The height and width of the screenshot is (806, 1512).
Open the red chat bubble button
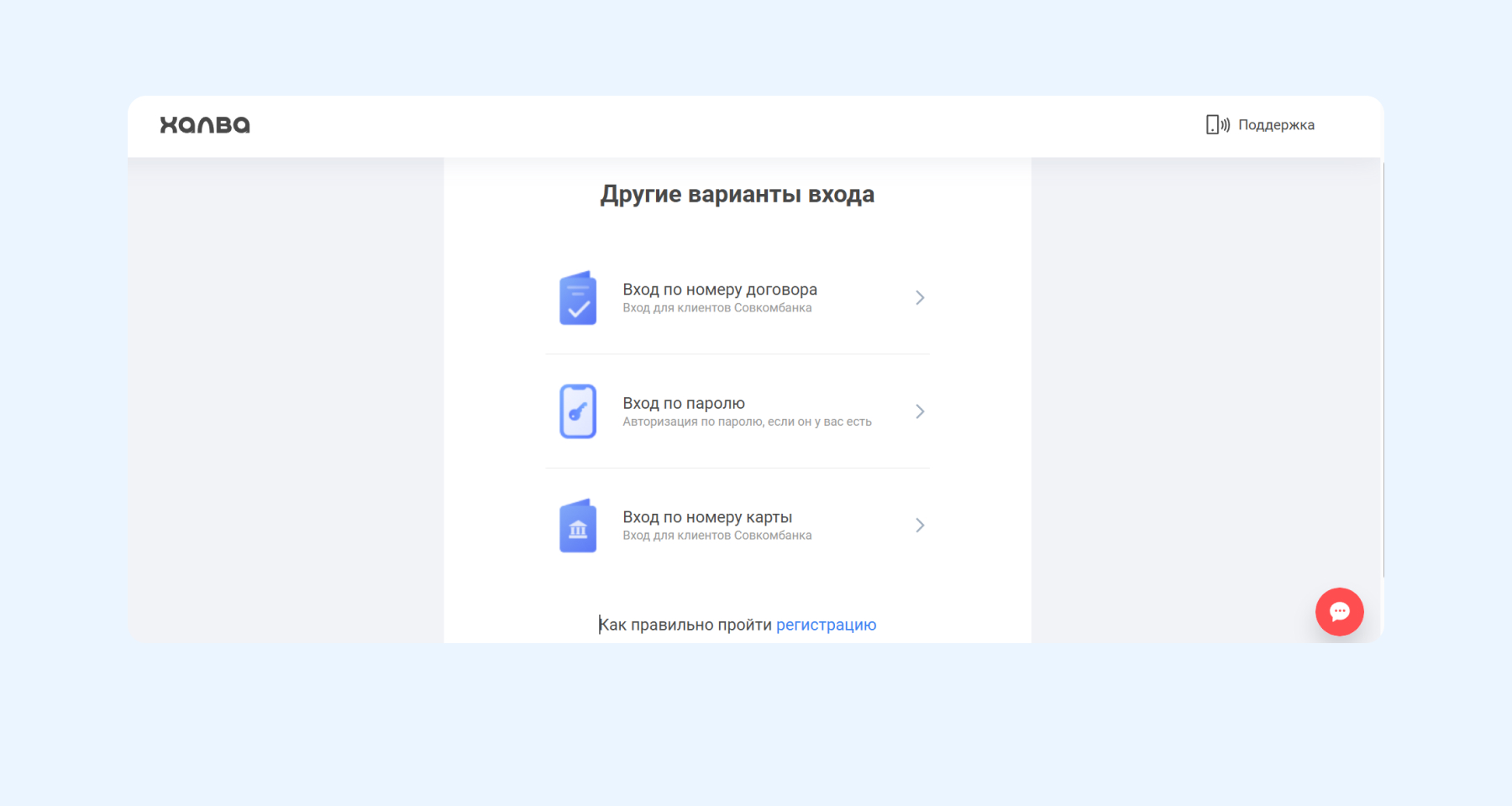coord(1339,611)
